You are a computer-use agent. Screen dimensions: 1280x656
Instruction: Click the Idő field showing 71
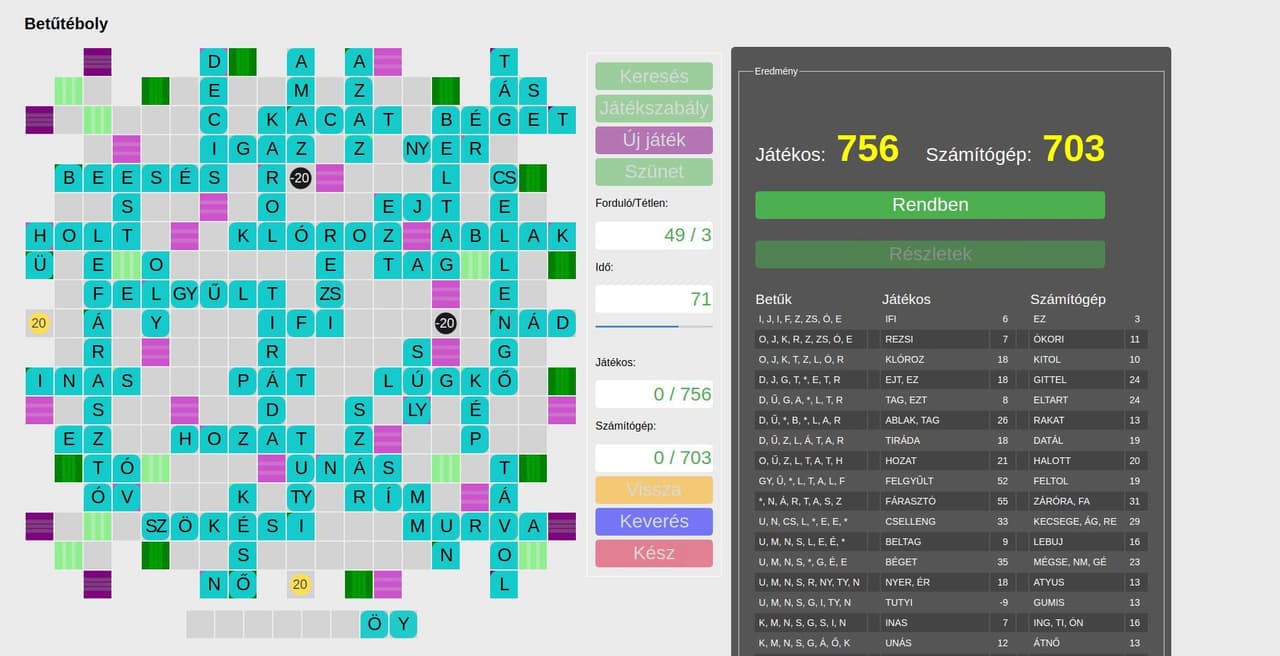(654, 299)
